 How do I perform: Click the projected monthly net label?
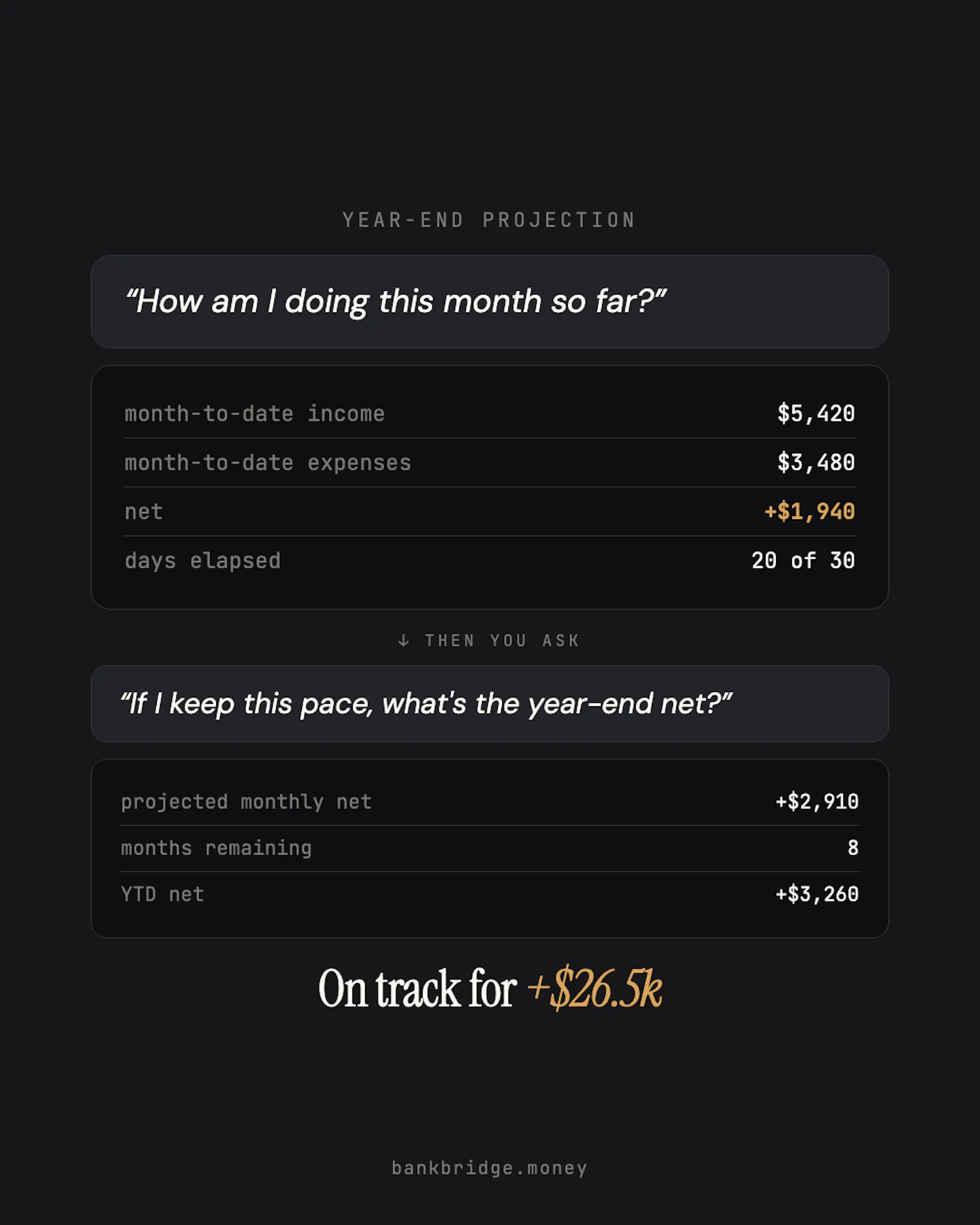point(246,802)
